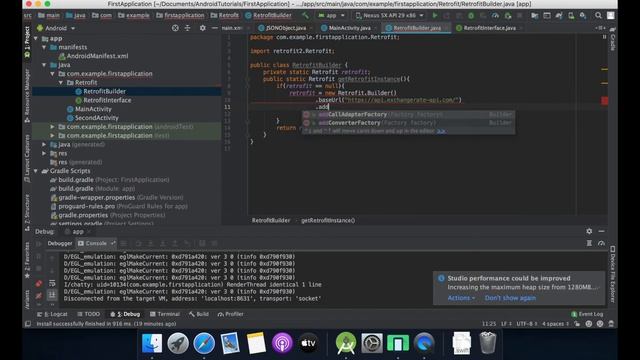Screen dimensions: 640x360
Task: Open the Android view selector dropdown
Action: point(56,28)
